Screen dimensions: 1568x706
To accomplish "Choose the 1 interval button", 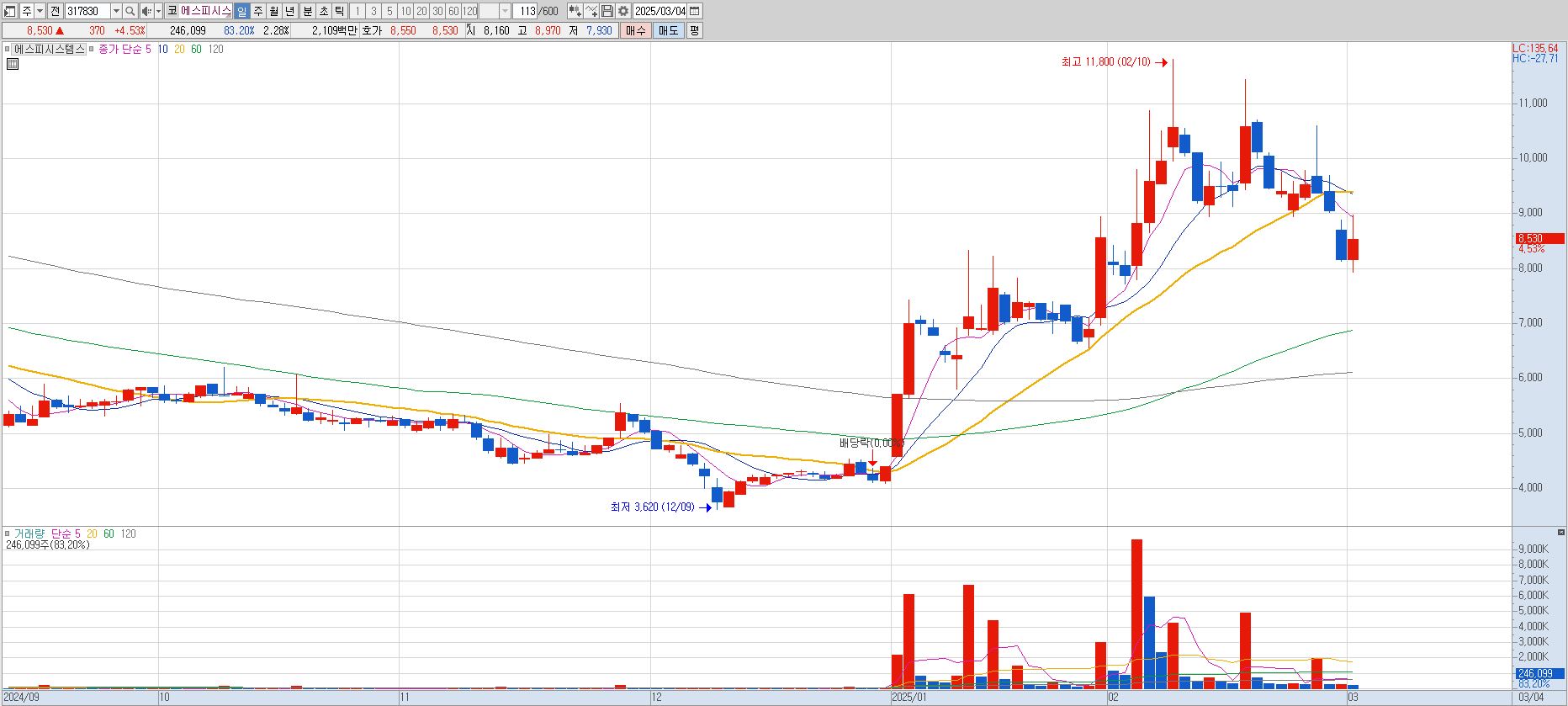I will coord(358,11).
